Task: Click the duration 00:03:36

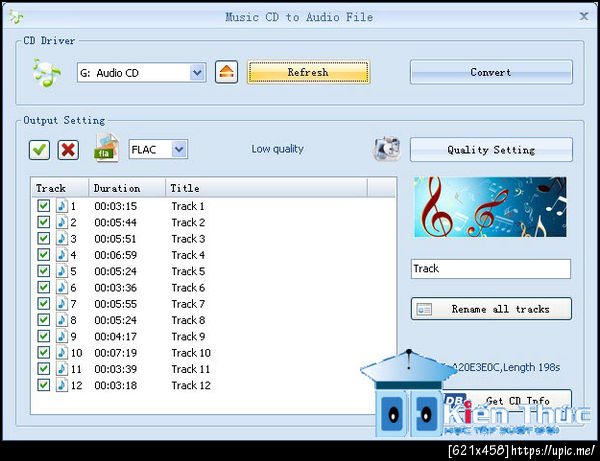Action: (116, 288)
